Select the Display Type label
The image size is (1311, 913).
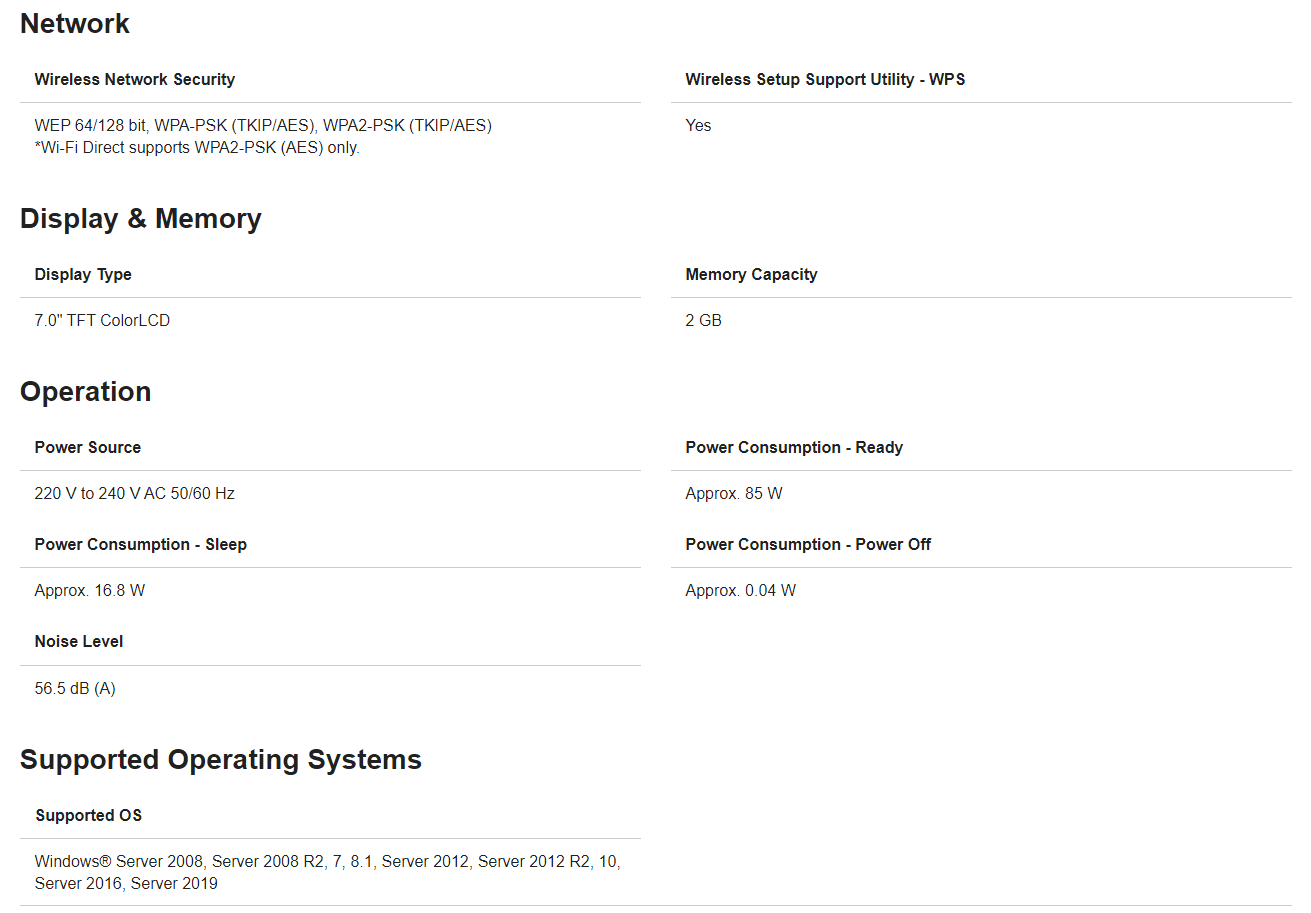tap(83, 274)
